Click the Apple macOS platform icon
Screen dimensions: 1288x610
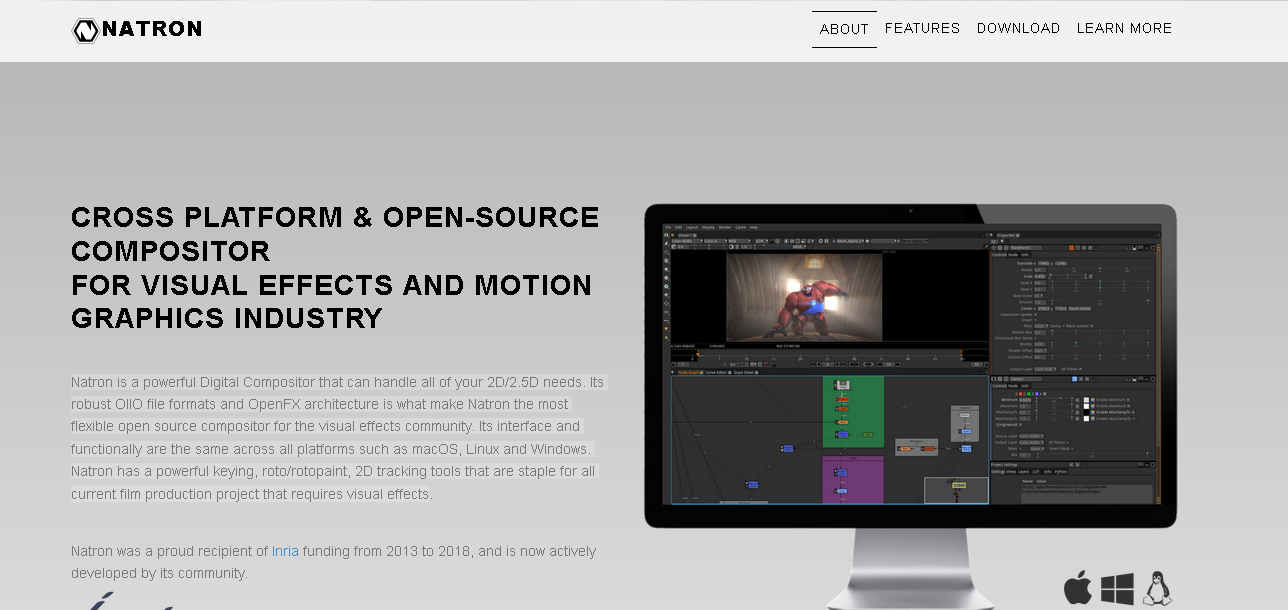(x=1078, y=588)
